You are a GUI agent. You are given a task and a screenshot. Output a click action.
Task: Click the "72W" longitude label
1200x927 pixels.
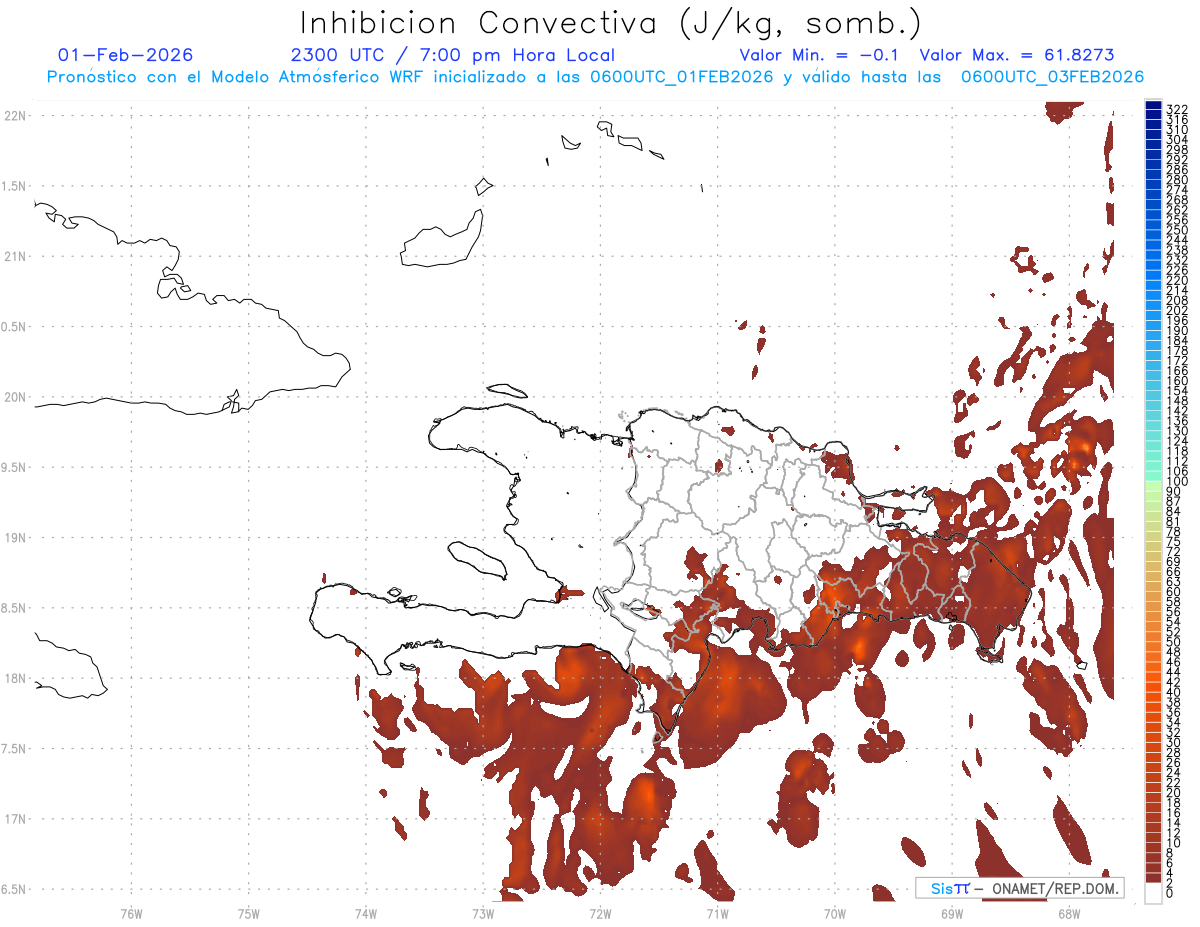(600, 913)
